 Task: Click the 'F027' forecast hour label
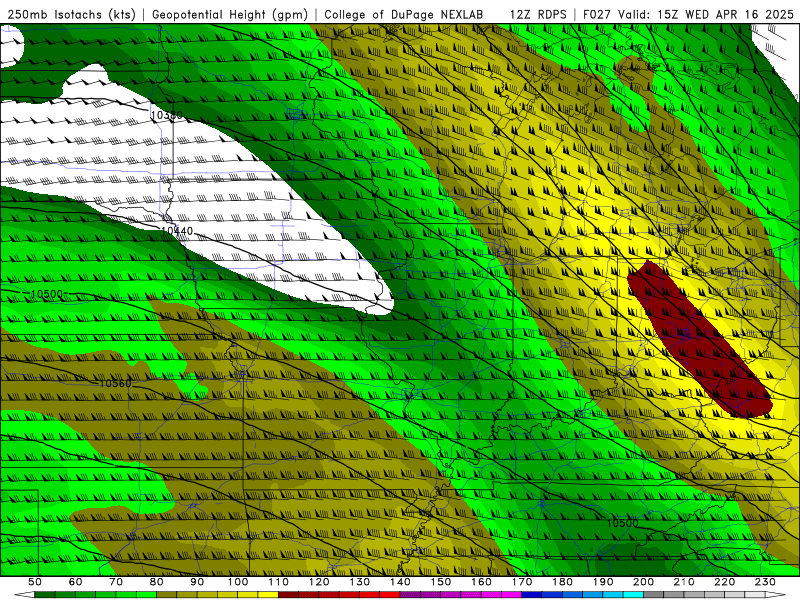pyautogui.click(x=598, y=15)
